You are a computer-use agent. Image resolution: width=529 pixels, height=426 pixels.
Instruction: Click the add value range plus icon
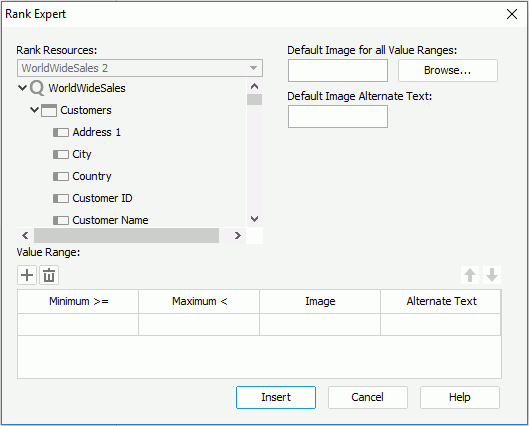point(27,275)
